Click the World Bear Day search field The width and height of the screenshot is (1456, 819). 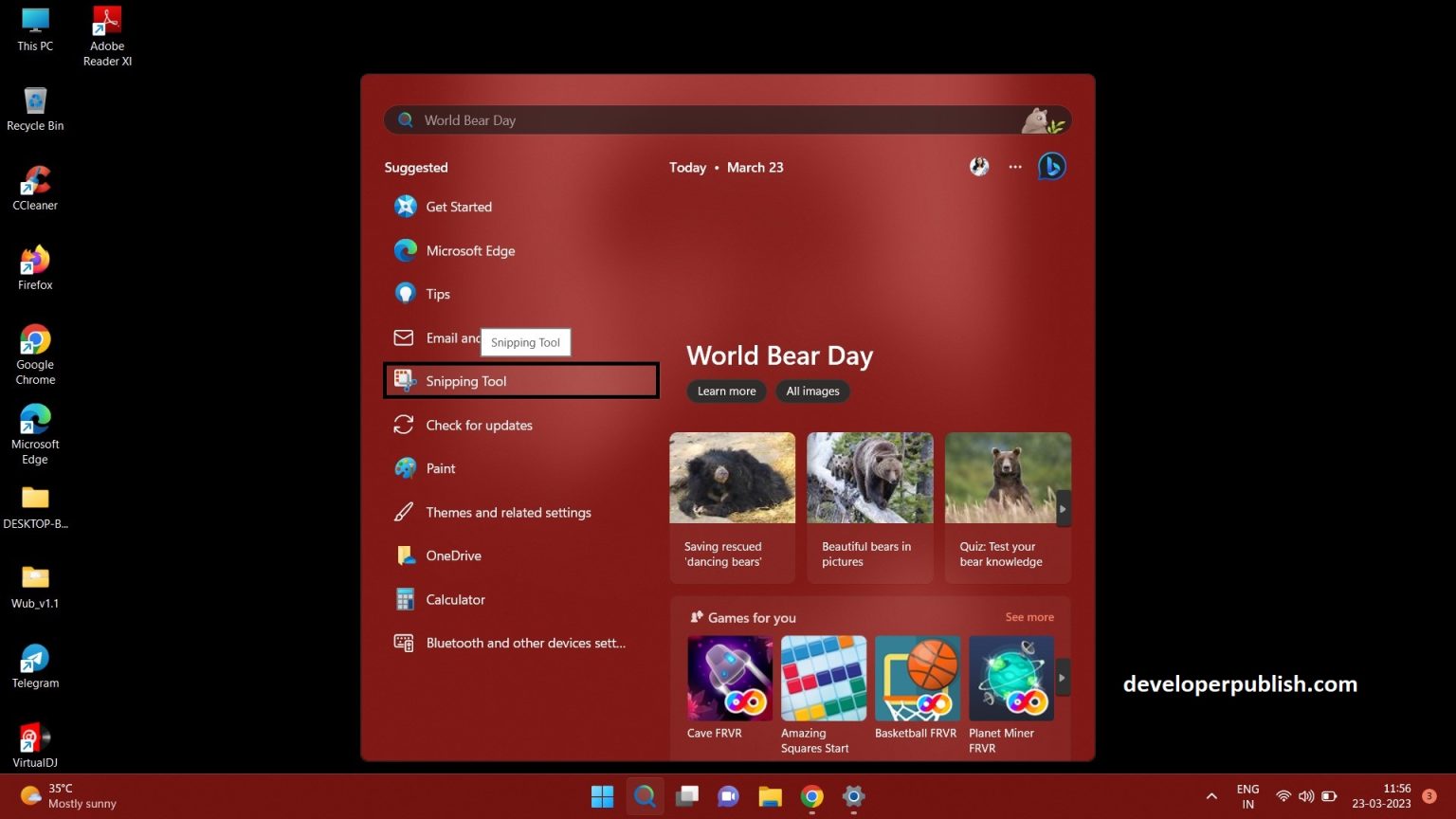point(664,119)
